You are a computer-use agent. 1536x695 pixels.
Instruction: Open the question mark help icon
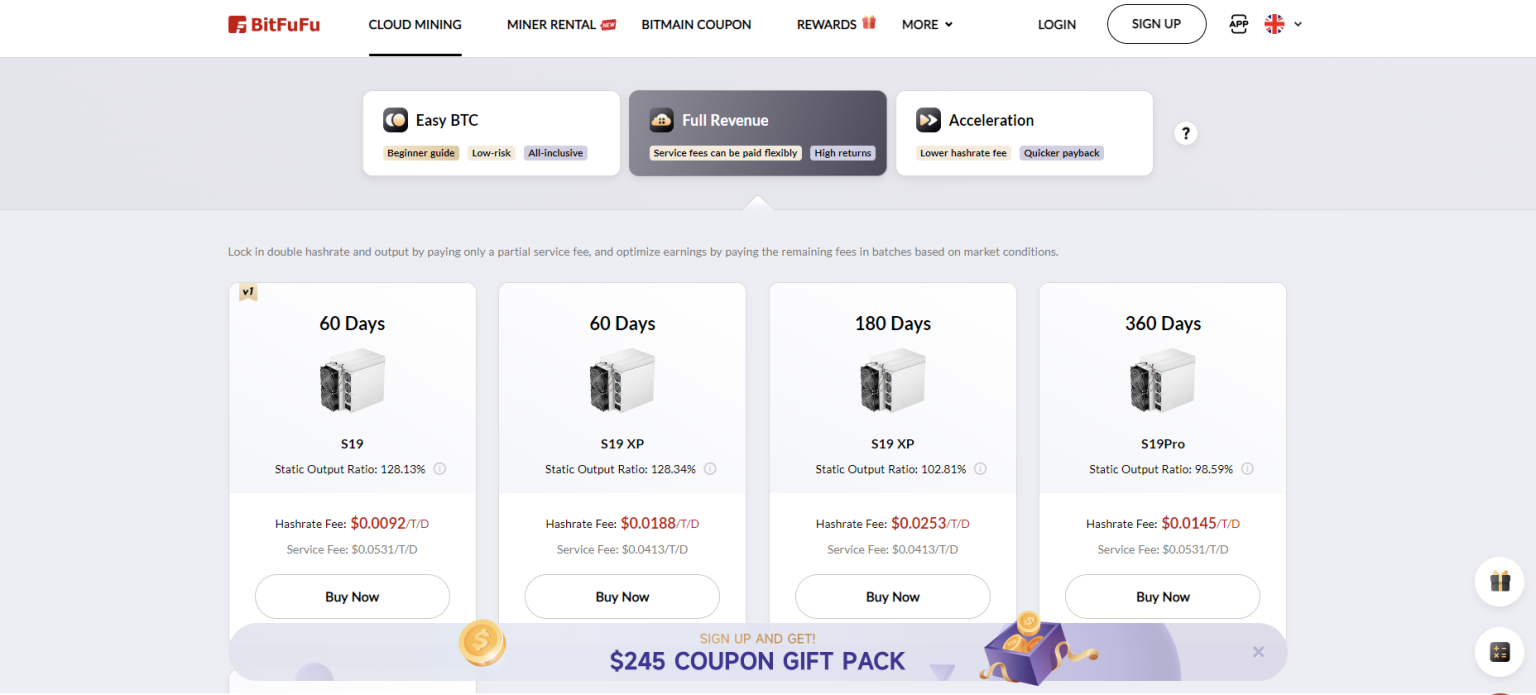pyautogui.click(x=1185, y=132)
